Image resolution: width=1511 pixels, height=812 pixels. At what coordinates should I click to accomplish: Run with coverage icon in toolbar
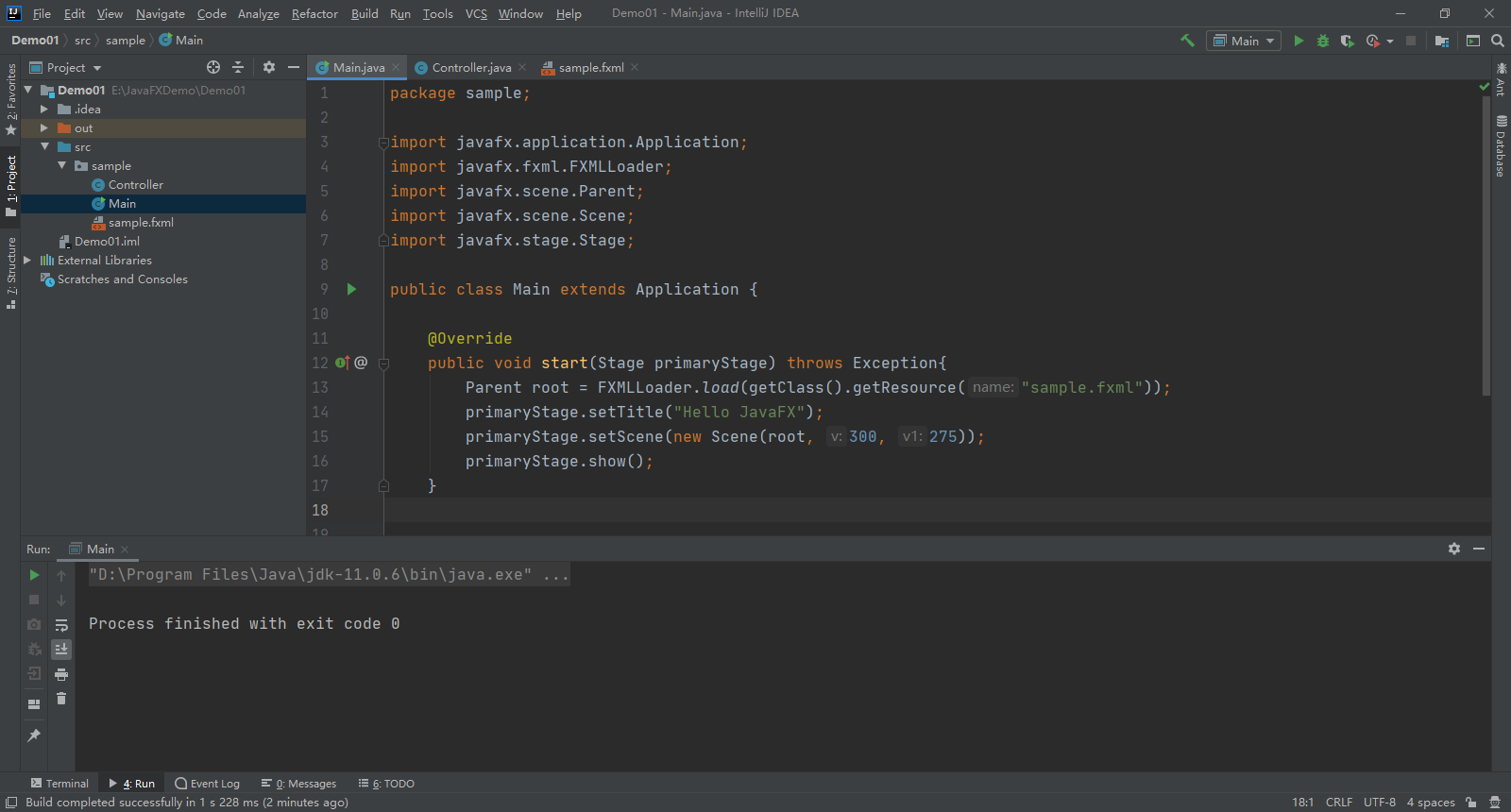1348,41
